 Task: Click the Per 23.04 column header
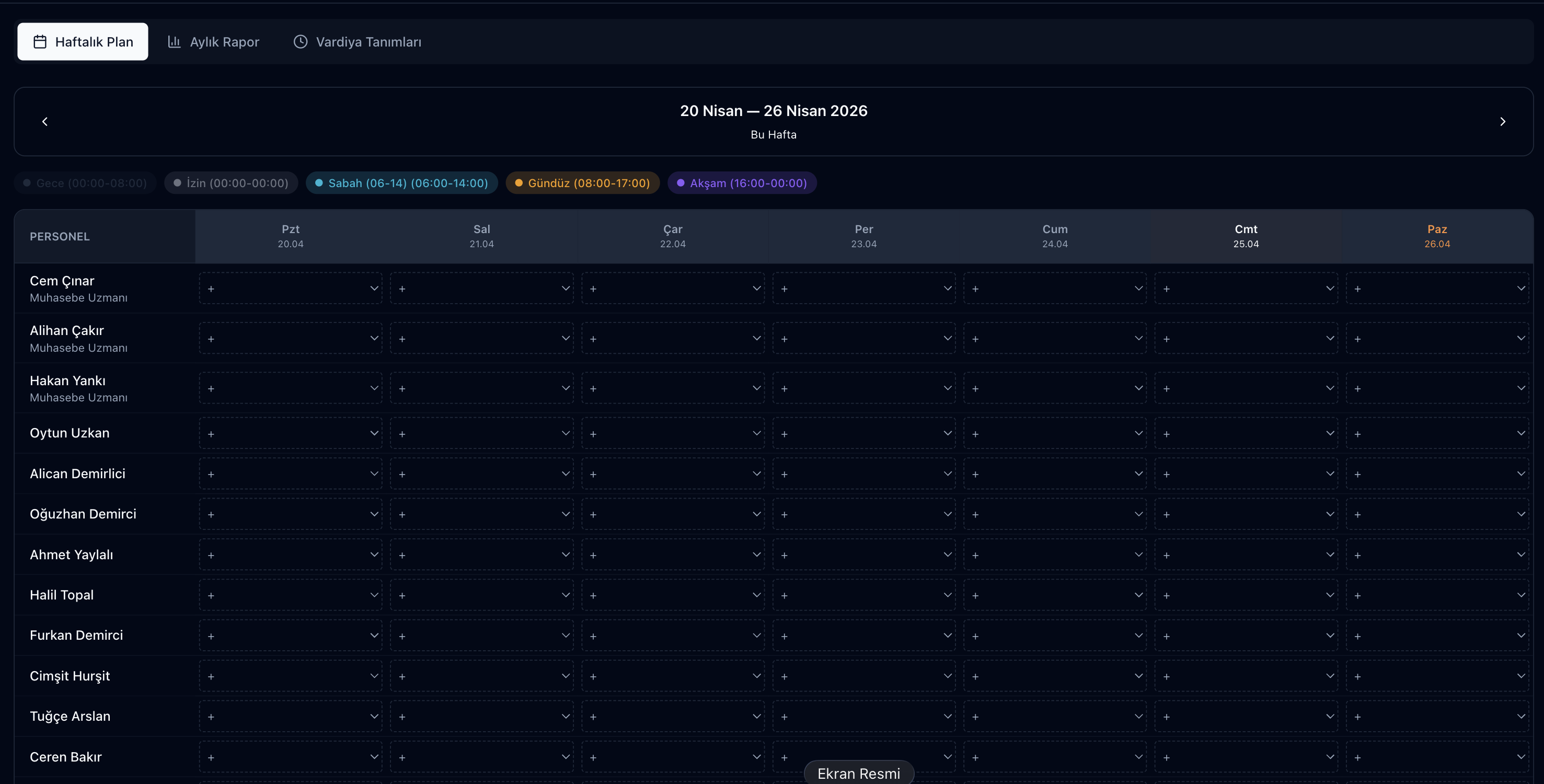point(863,236)
